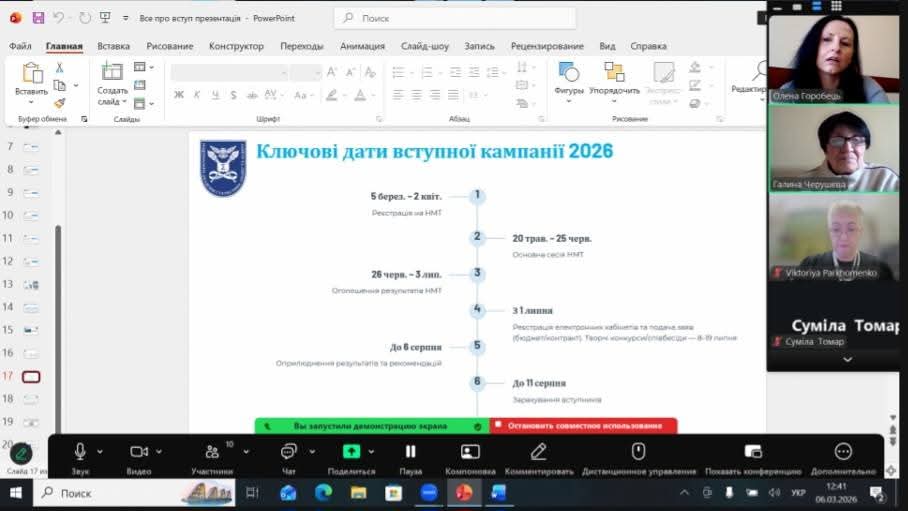
Task: Click Остановить совместное использование button
Action: pos(584,426)
